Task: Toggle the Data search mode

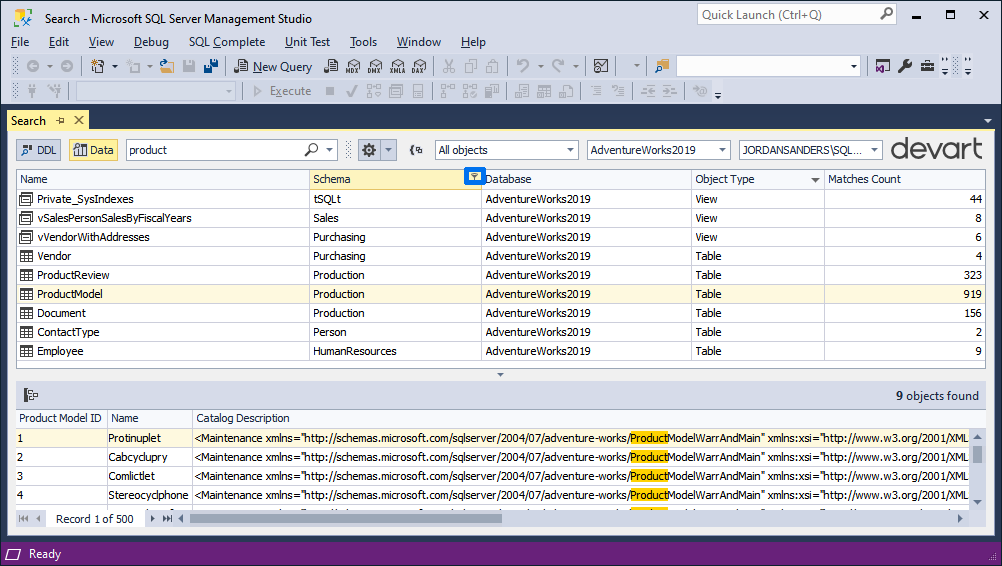Action: tap(93, 150)
